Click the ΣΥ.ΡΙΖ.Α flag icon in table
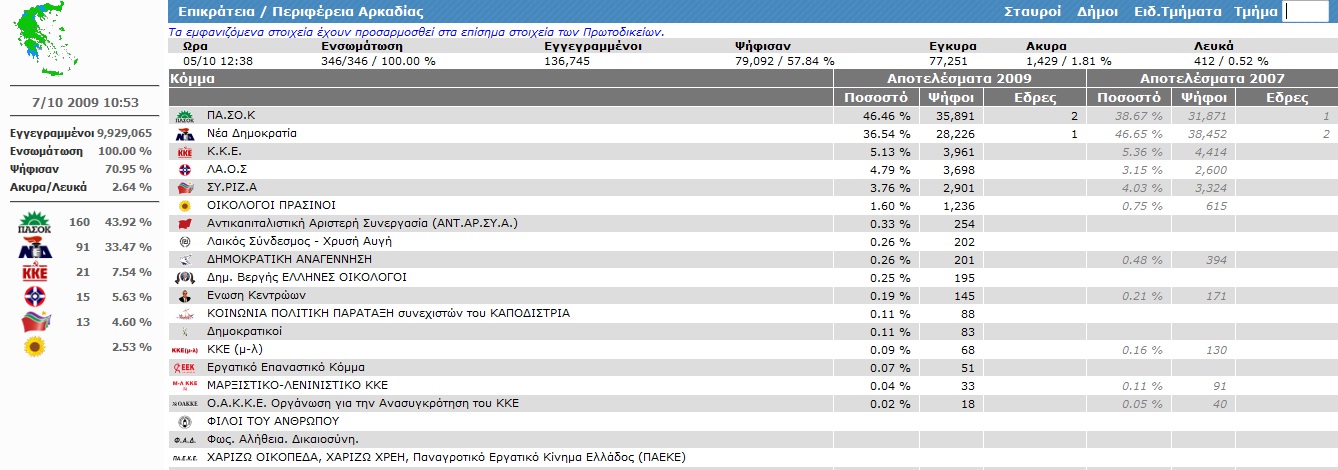This screenshot has width=1338, height=470. [x=184, y=188]
